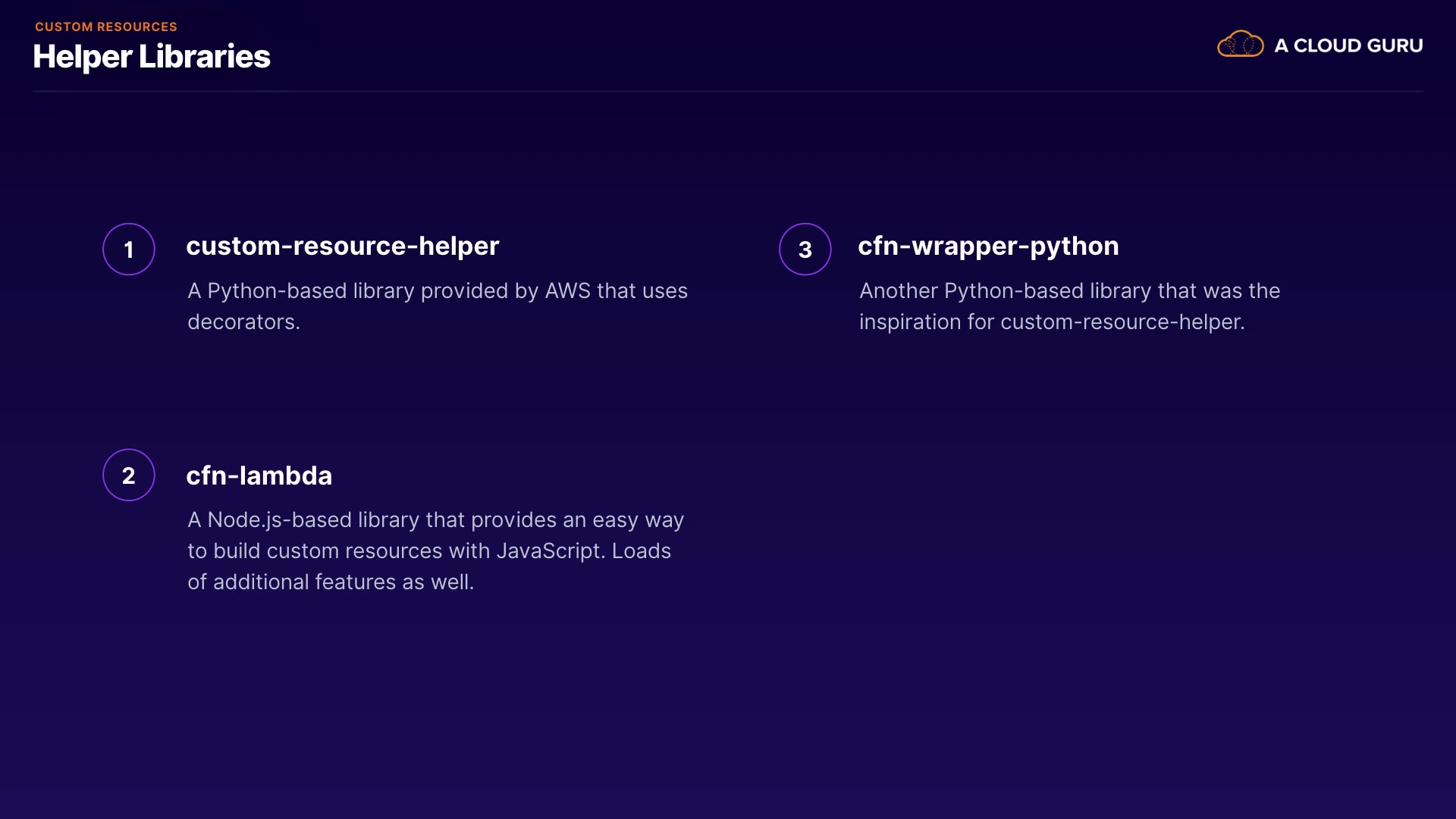Click the Node.js-based library description text
1456x819 pixels.
click(x=435, y=551)
